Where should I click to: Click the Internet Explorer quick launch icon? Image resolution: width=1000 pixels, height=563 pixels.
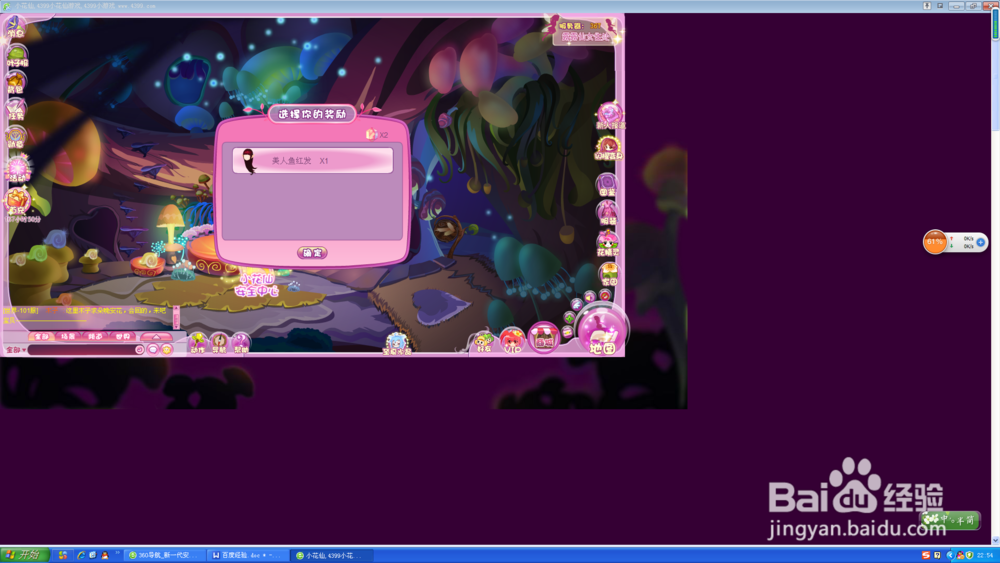[81, 555]
